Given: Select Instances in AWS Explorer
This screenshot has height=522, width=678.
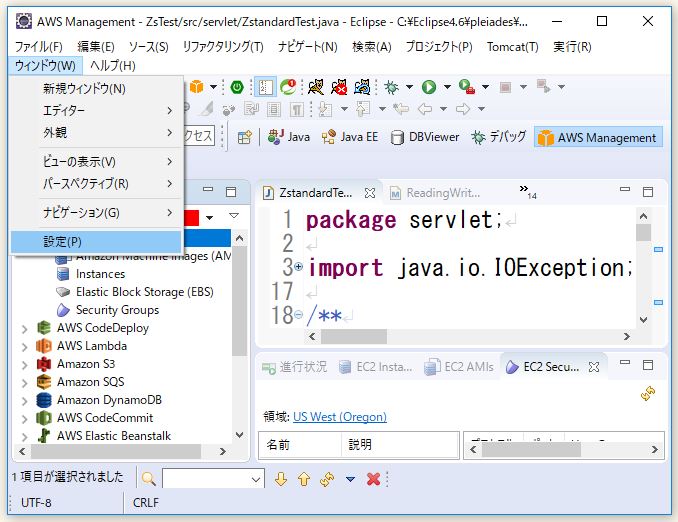Looking at the screenshot, I should 100,274.
